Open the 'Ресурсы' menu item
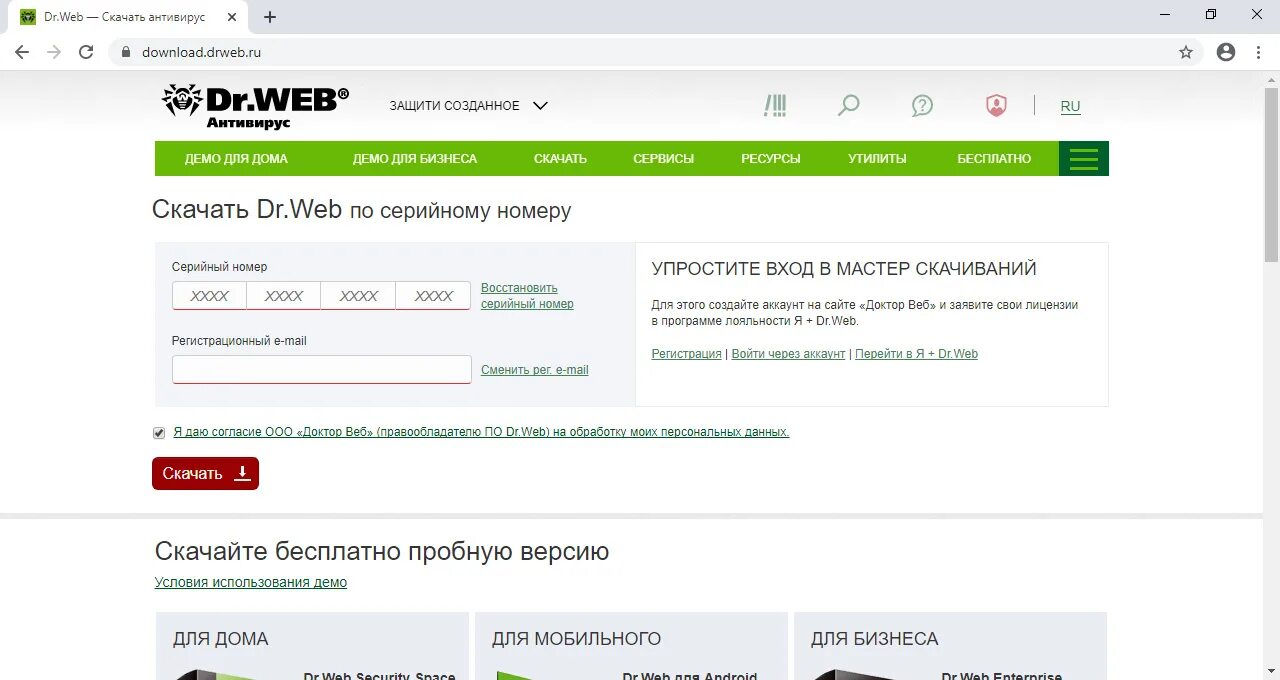1280x680 pixels. point(770,159)
